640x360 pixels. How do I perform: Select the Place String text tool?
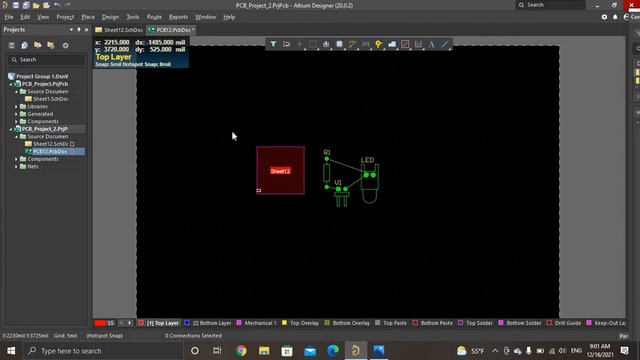(x=431, y=44)
